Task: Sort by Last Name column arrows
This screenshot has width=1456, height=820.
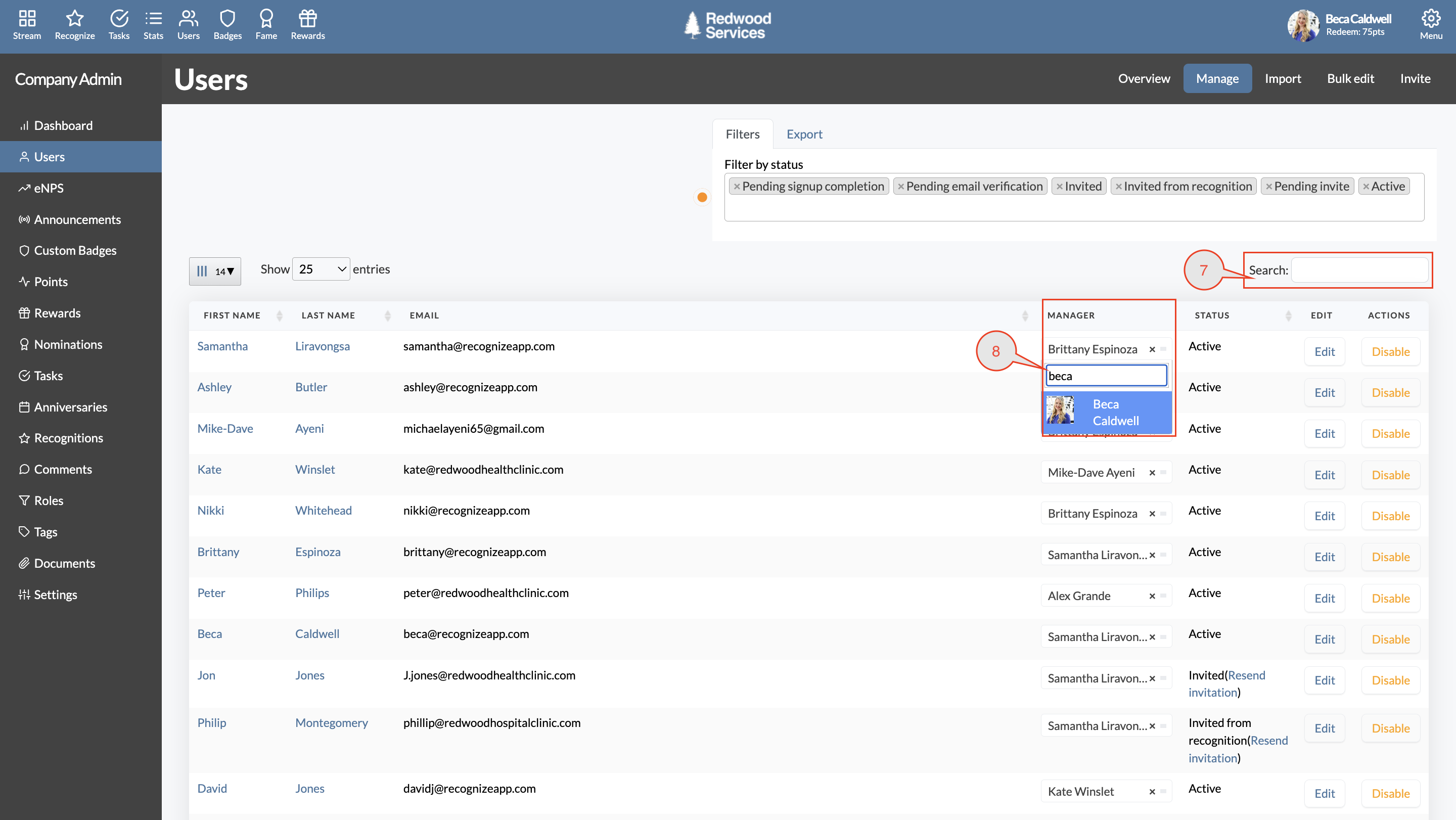Action: pyautogui.click(x=388, y=315)
